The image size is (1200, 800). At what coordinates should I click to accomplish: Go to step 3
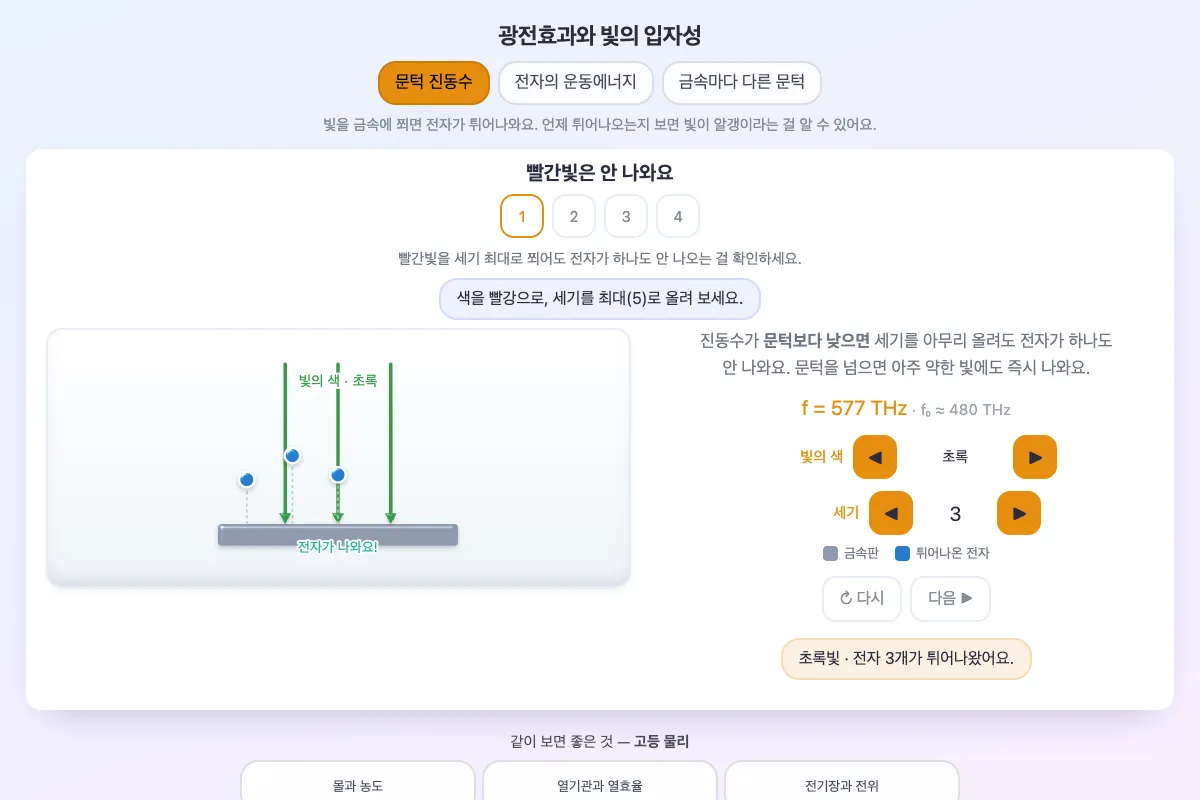coord(626,216)
